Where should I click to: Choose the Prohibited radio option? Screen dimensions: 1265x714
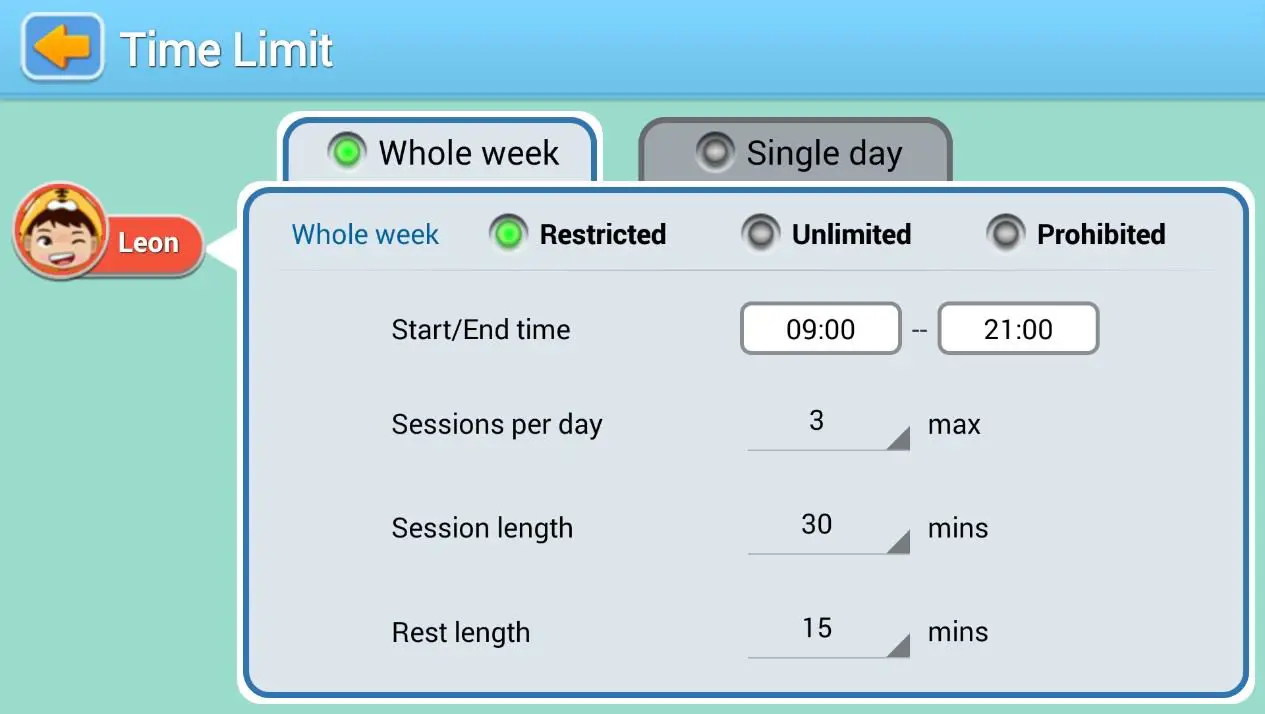pos(1005,234)
